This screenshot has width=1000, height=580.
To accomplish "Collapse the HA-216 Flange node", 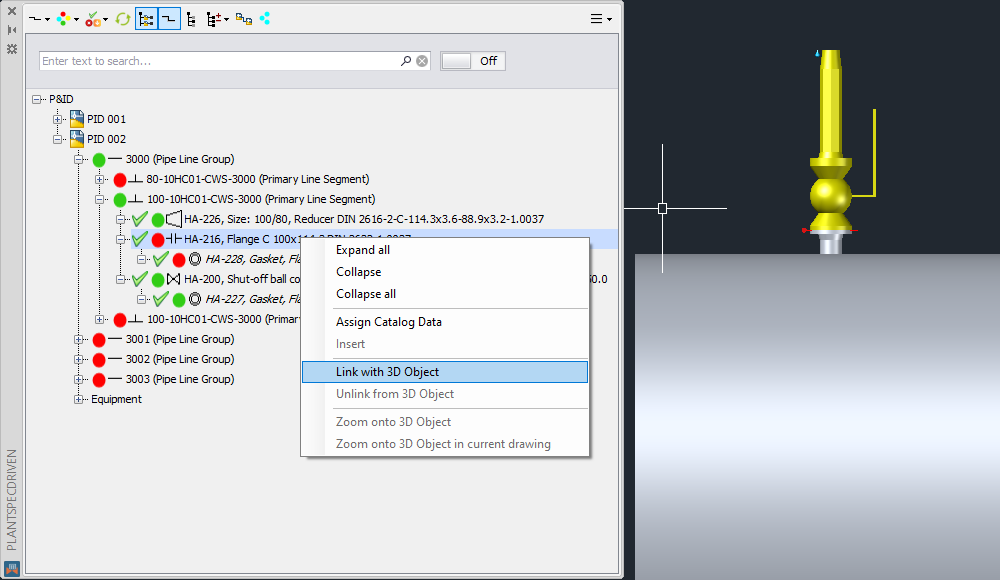I will [120, 239].
